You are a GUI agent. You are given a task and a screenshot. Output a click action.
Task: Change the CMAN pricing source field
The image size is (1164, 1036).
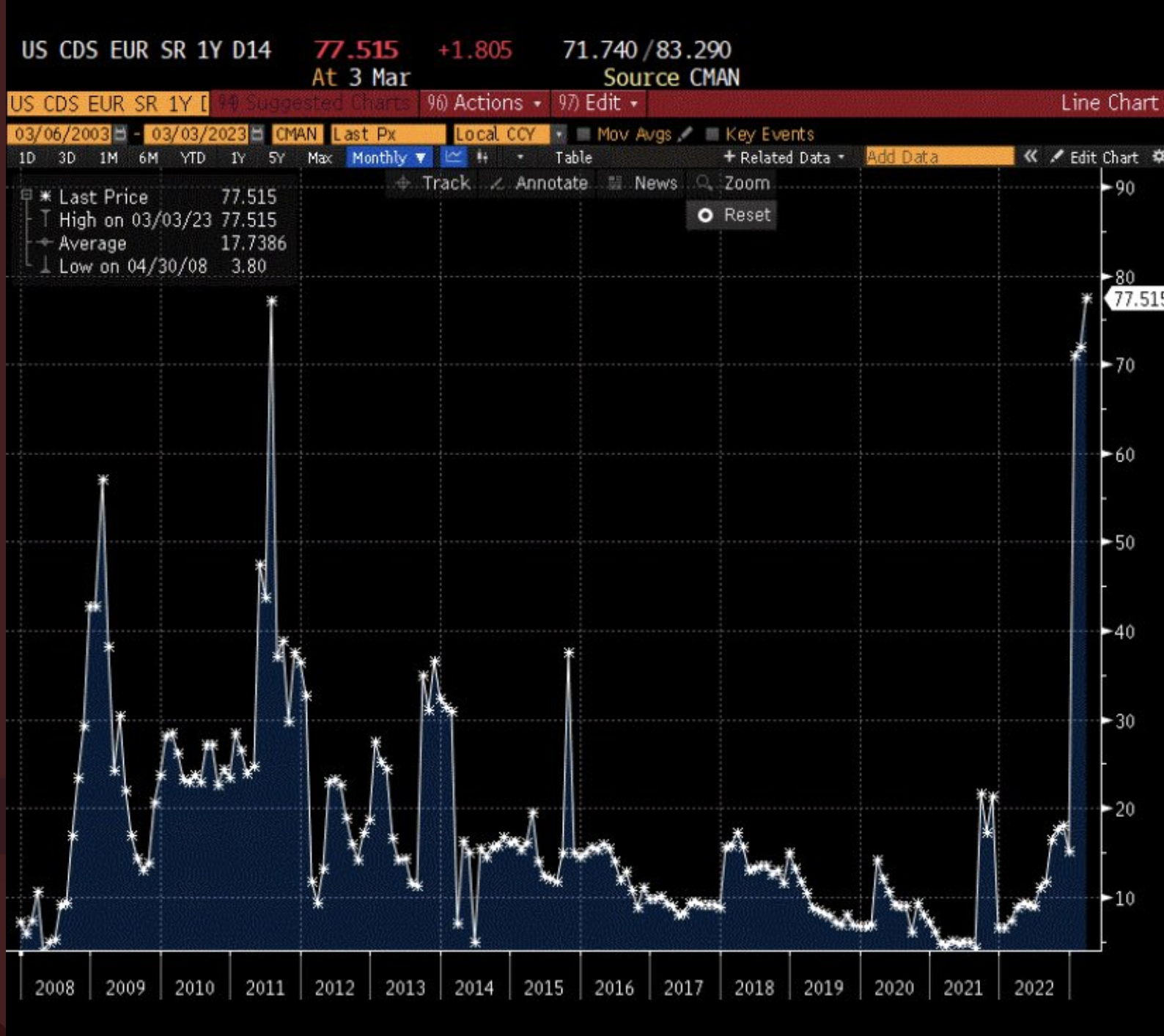[x=296, y=134]
